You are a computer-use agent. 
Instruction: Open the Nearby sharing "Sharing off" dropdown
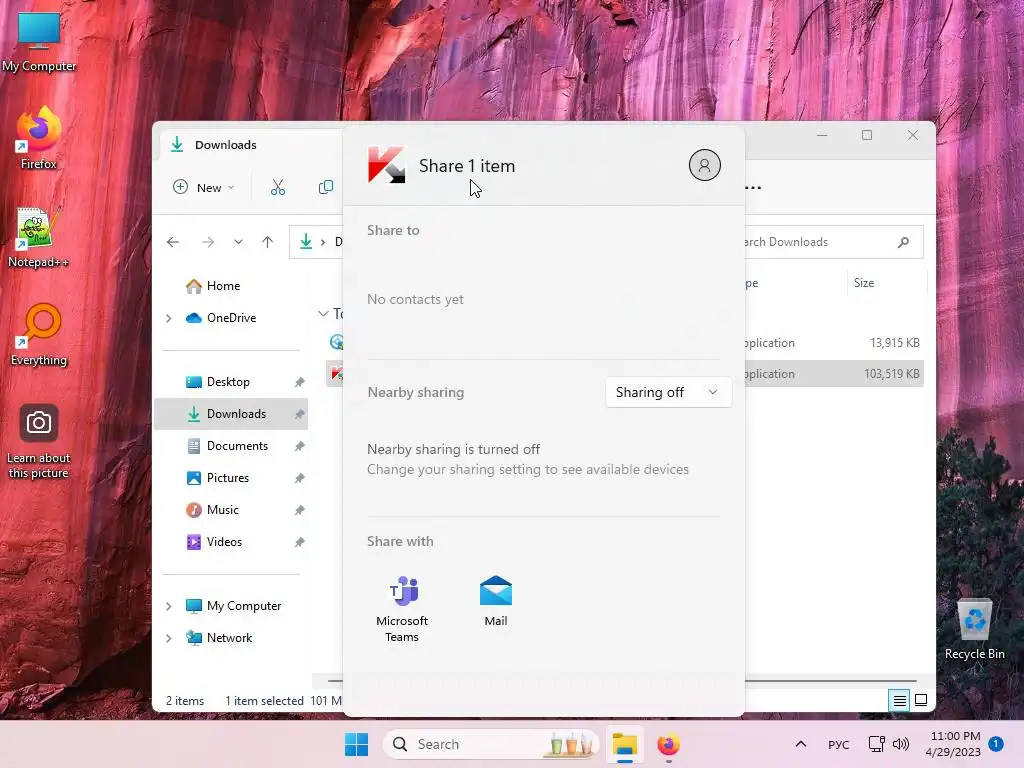click(668, 392)
